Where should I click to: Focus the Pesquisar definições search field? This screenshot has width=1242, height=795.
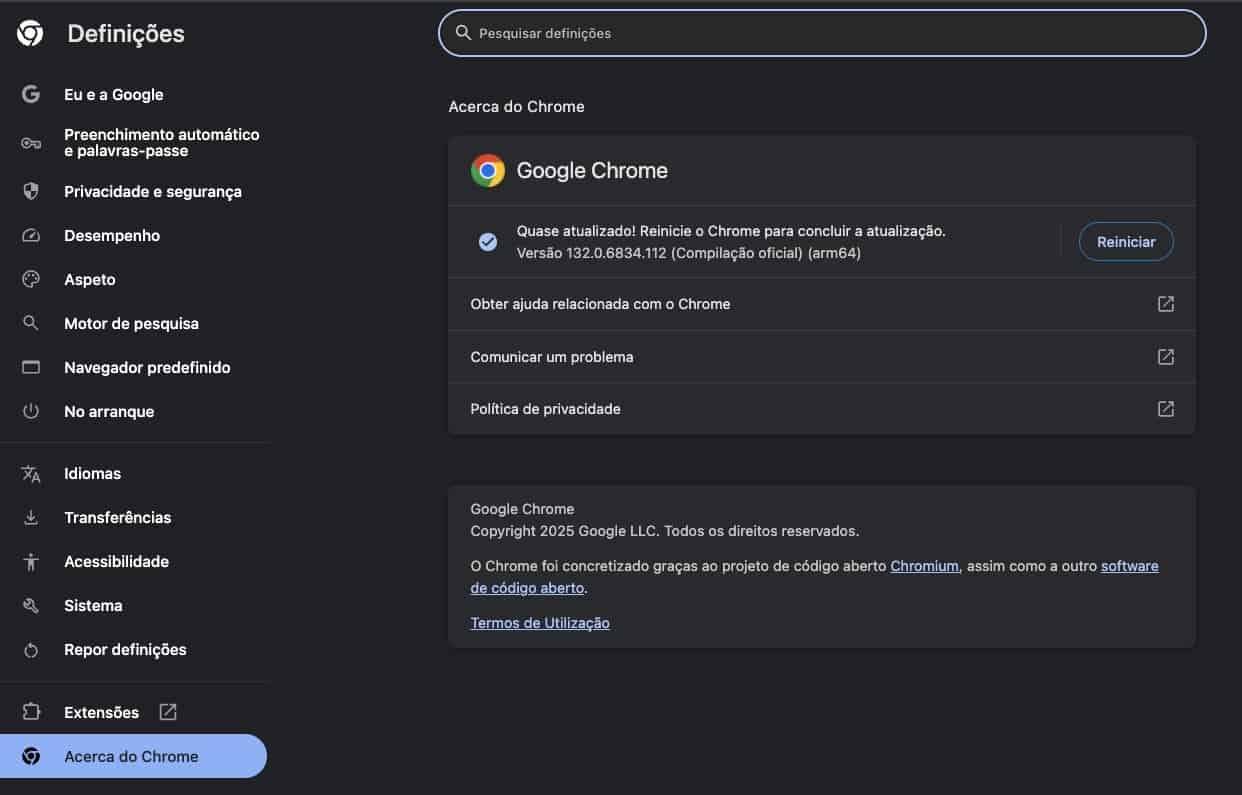[822, 33]
